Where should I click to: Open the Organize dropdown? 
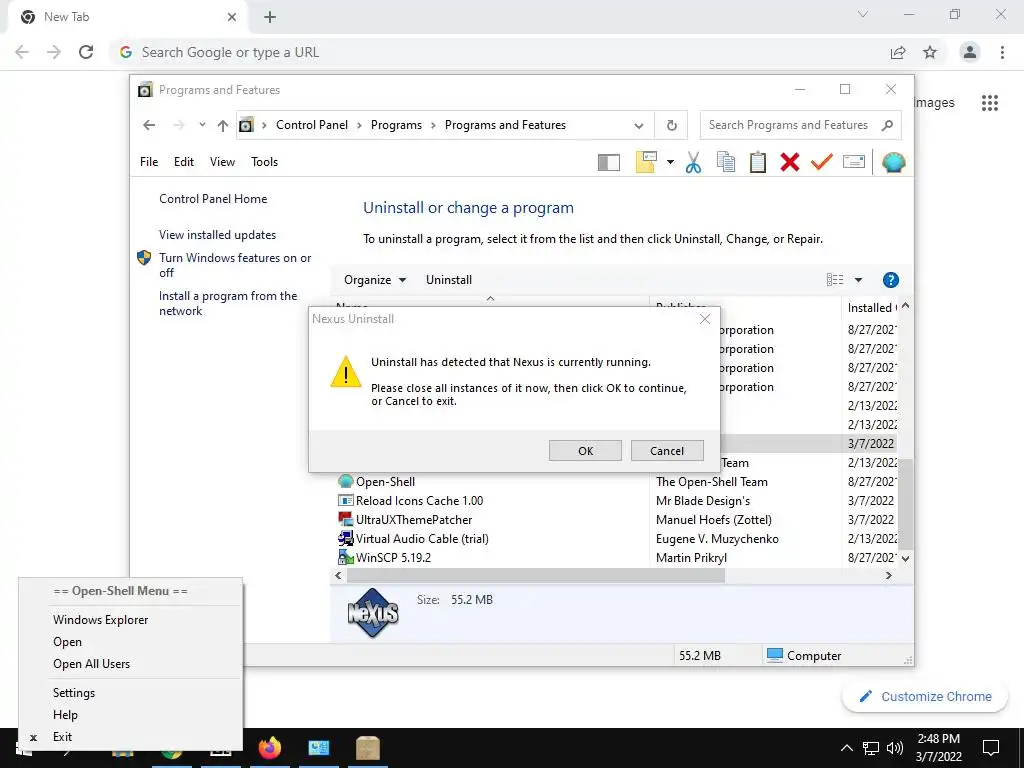click(x=375, y=280)
